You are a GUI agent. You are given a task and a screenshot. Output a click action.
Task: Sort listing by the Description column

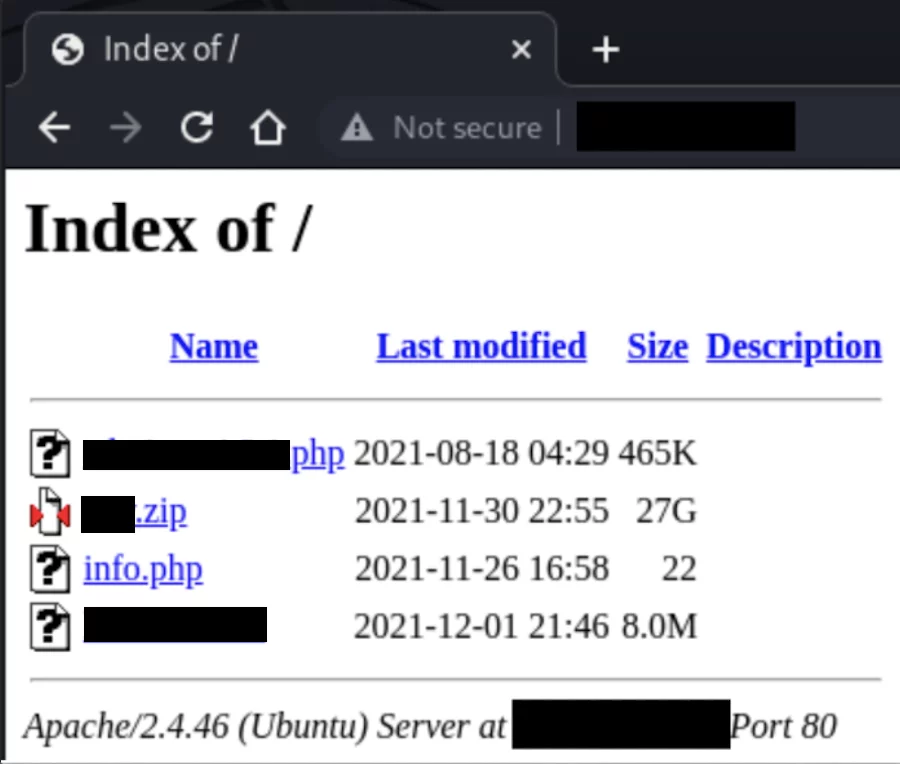(793, 346)
